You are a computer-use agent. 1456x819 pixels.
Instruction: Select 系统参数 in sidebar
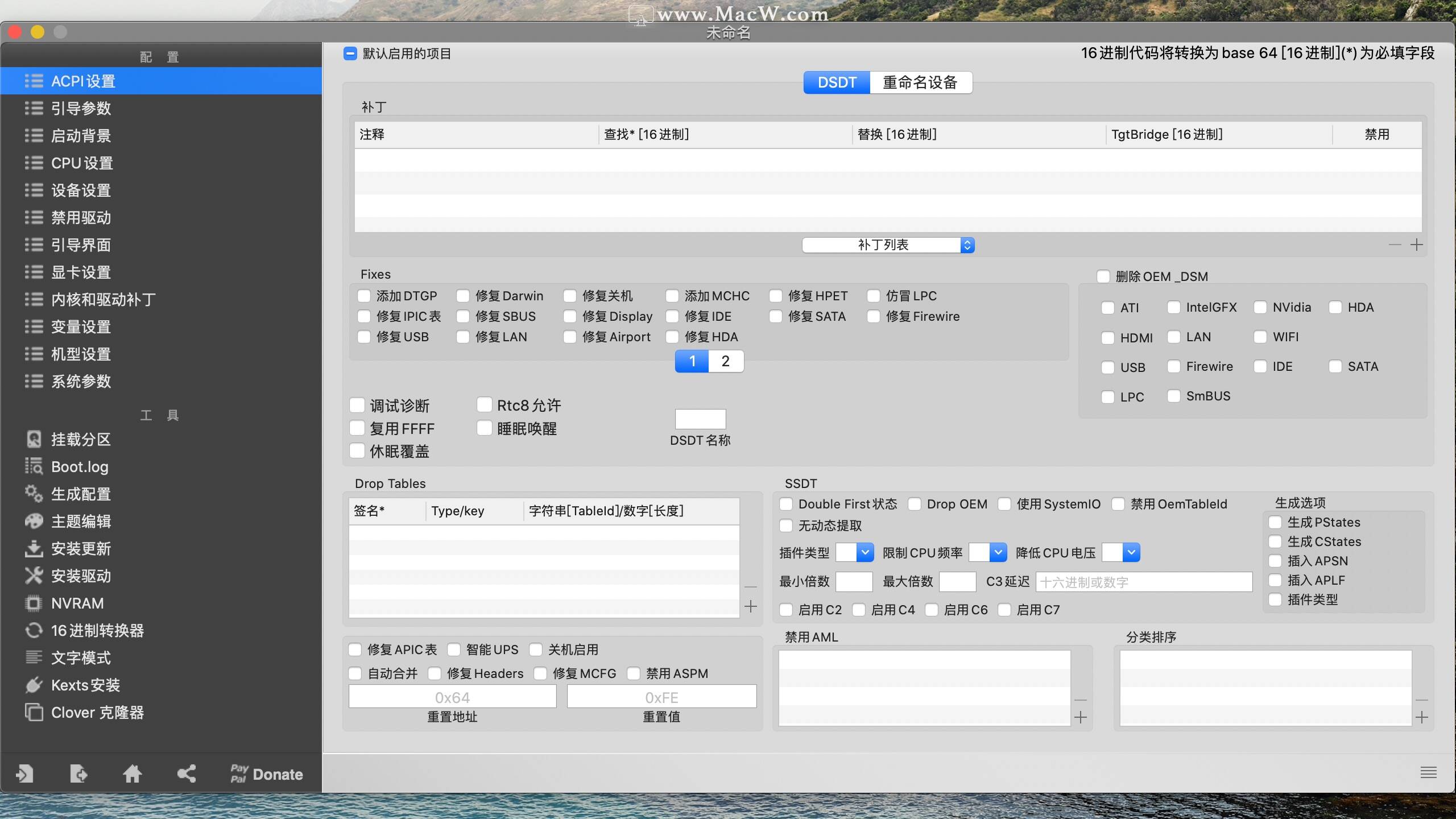coord(161,381)
